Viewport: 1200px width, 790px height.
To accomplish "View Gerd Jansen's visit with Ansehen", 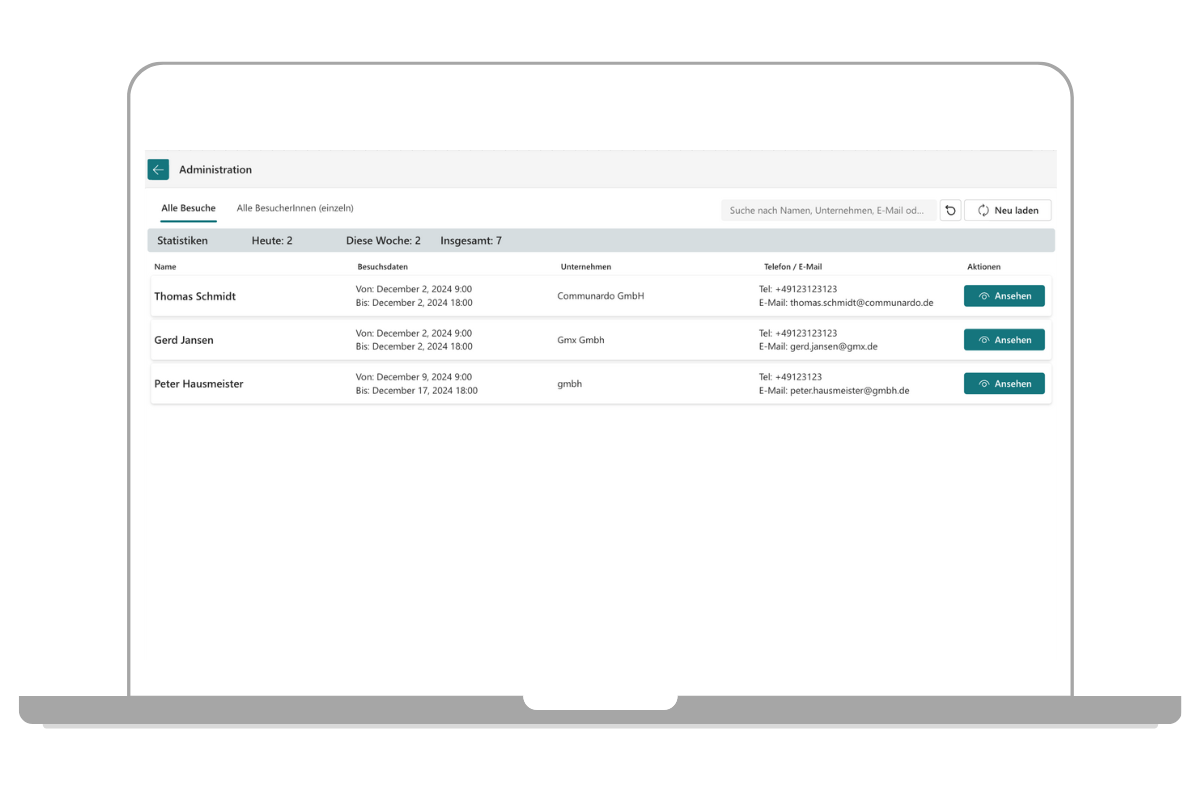I will (x=1004, y=340).
